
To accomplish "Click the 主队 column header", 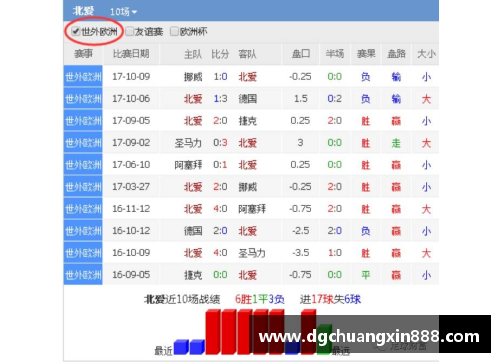I will 193,54.
